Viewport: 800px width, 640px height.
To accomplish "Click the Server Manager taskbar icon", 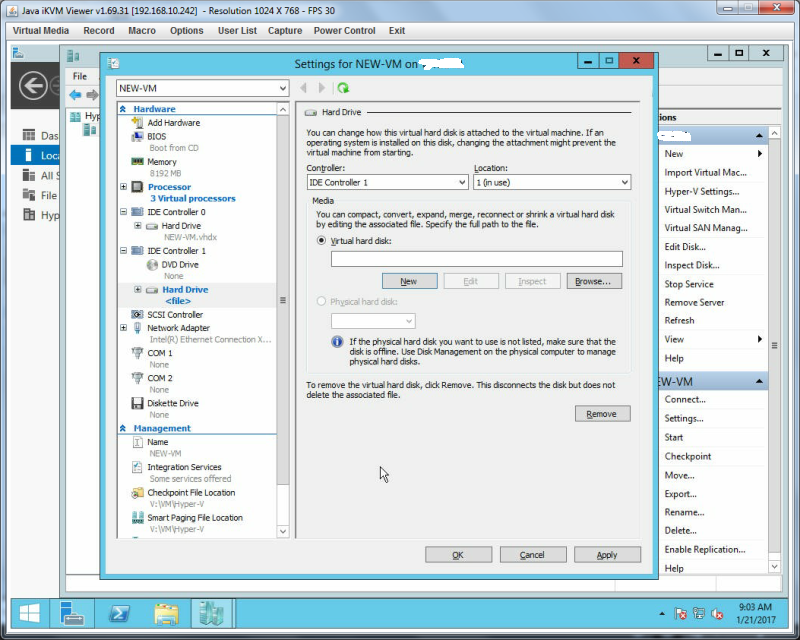I will 72,613.
